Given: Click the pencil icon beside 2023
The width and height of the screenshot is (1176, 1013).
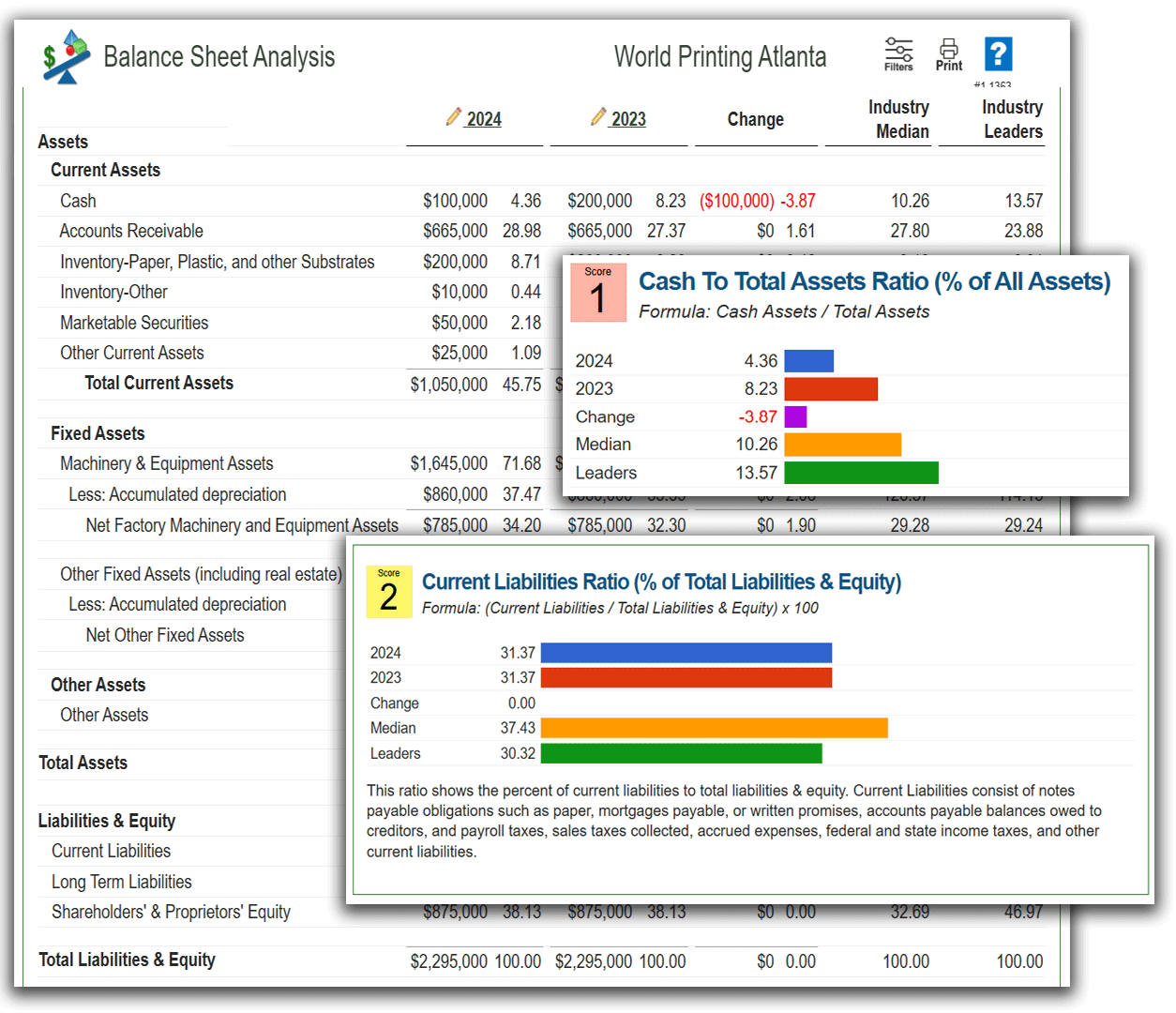Looking at the screenshot, I should coord(597,116).
